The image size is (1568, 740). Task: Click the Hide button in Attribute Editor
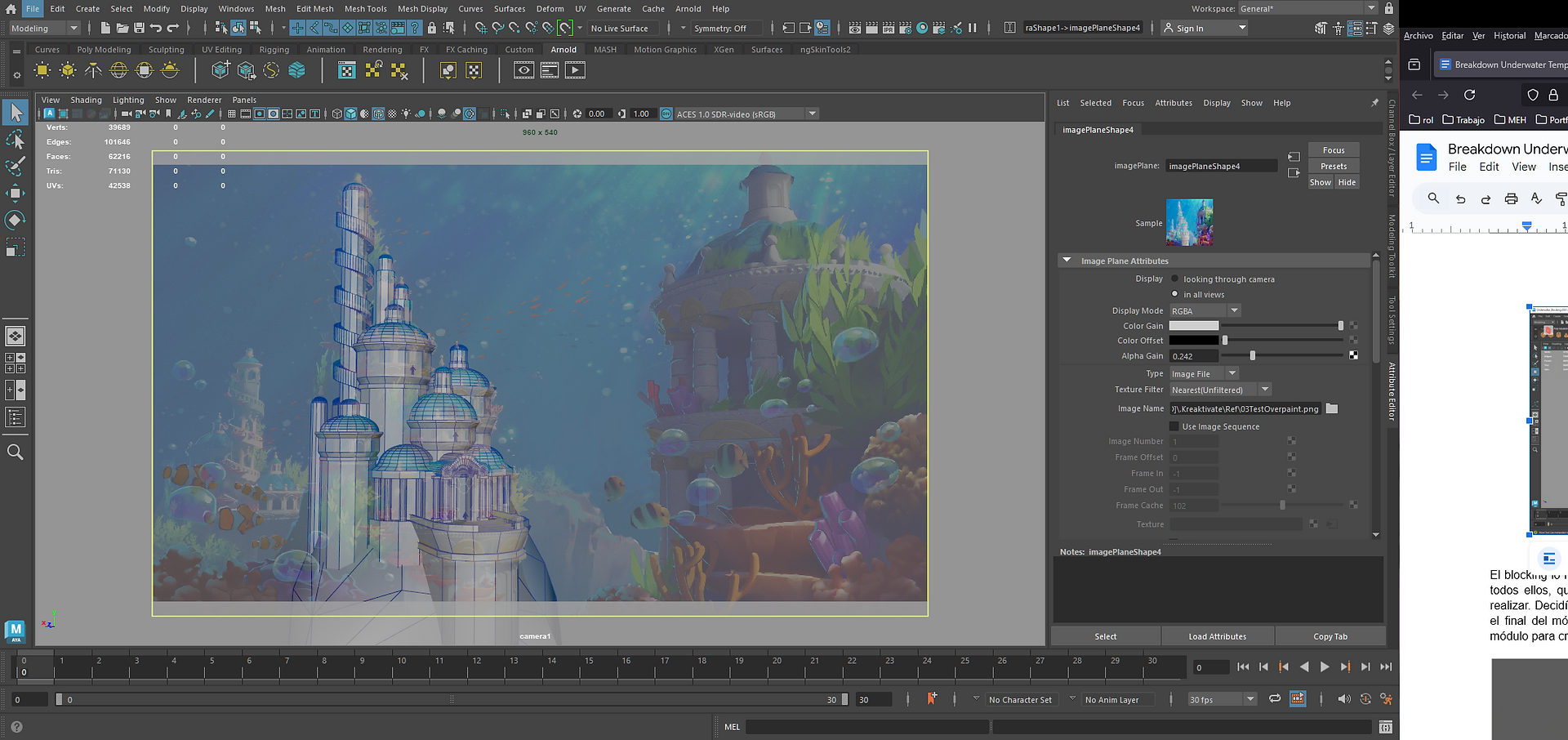click(1347, 182)
